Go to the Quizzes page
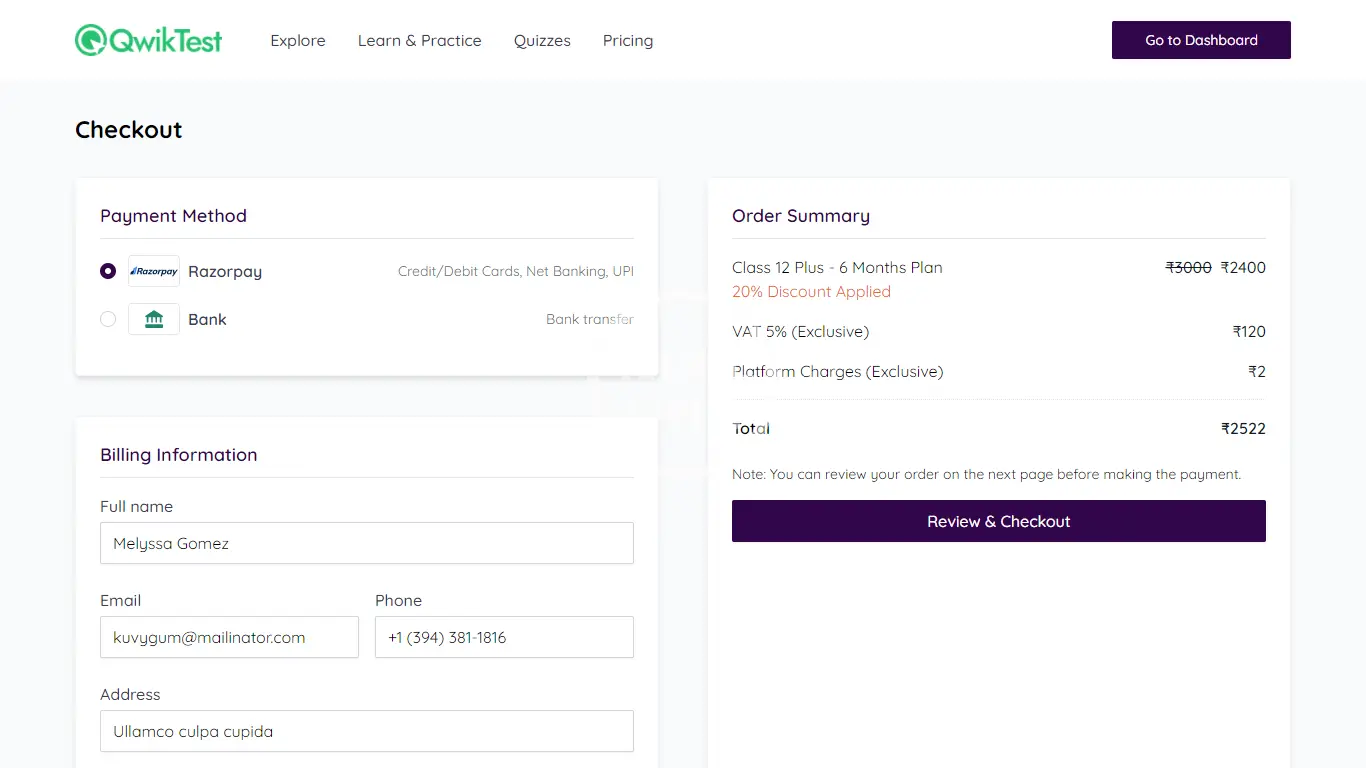This screenshot has width=1366, height=768. tap(542, 40)
